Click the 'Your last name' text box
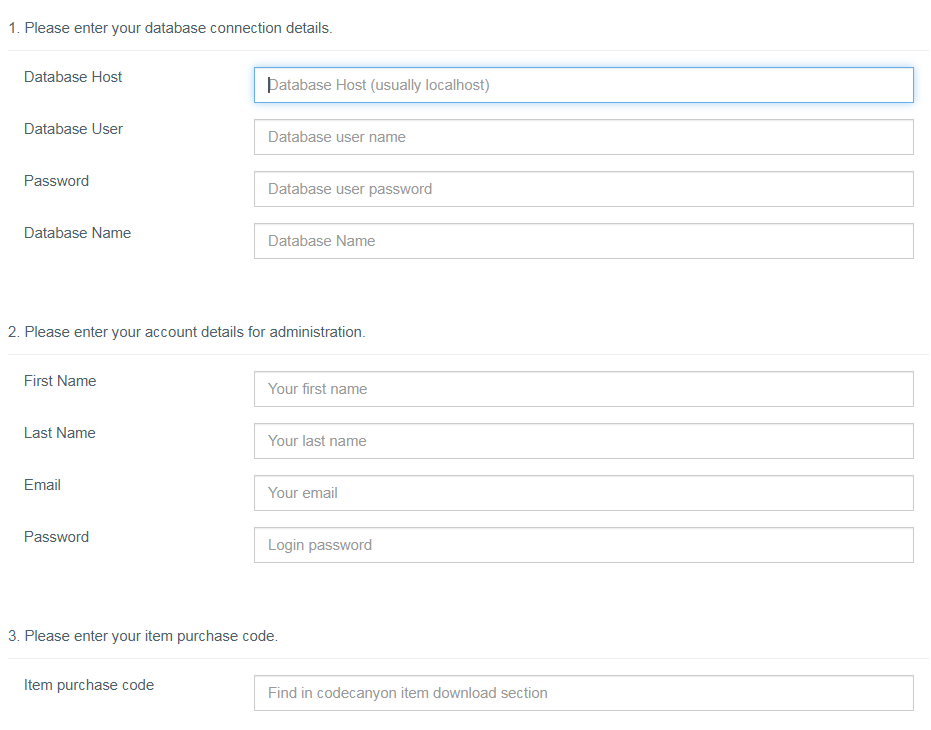931x730 pixels. point(583,441)
